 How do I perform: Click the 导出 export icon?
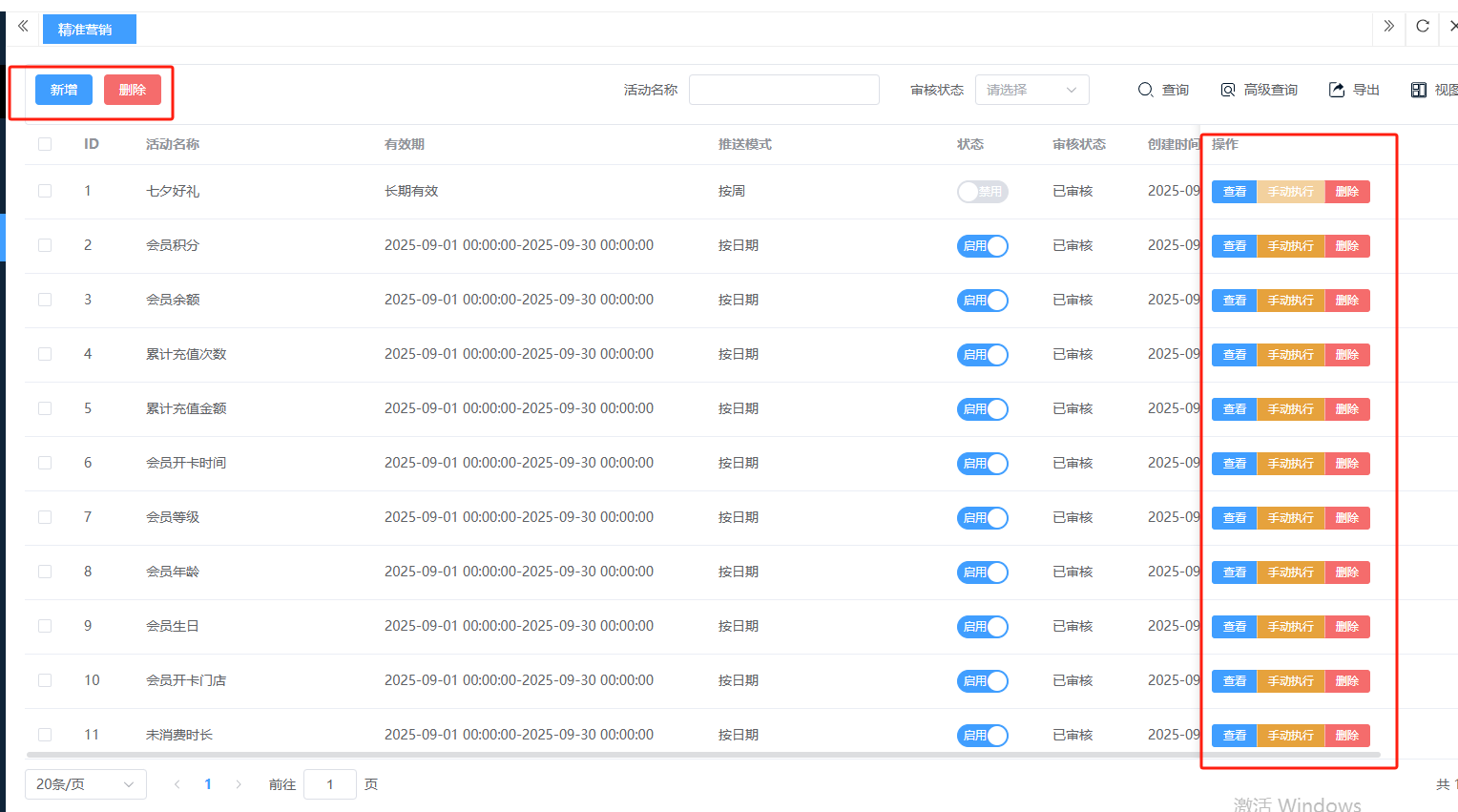[x=1336, y=90]
